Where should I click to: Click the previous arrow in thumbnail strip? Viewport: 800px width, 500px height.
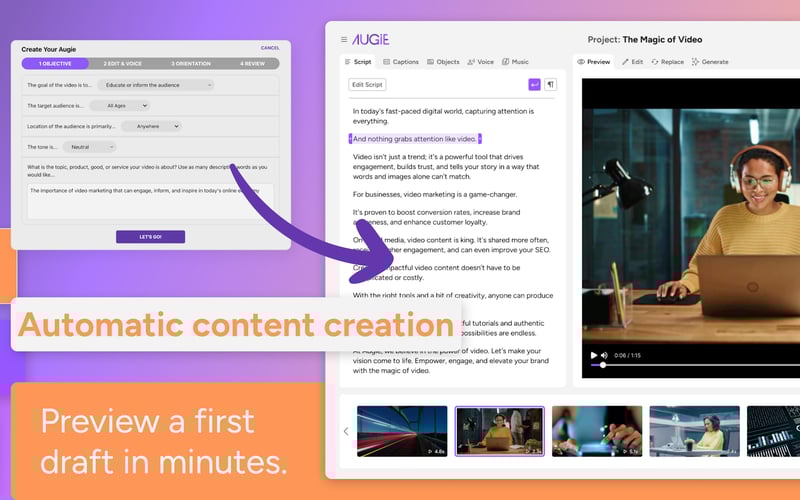346,432
